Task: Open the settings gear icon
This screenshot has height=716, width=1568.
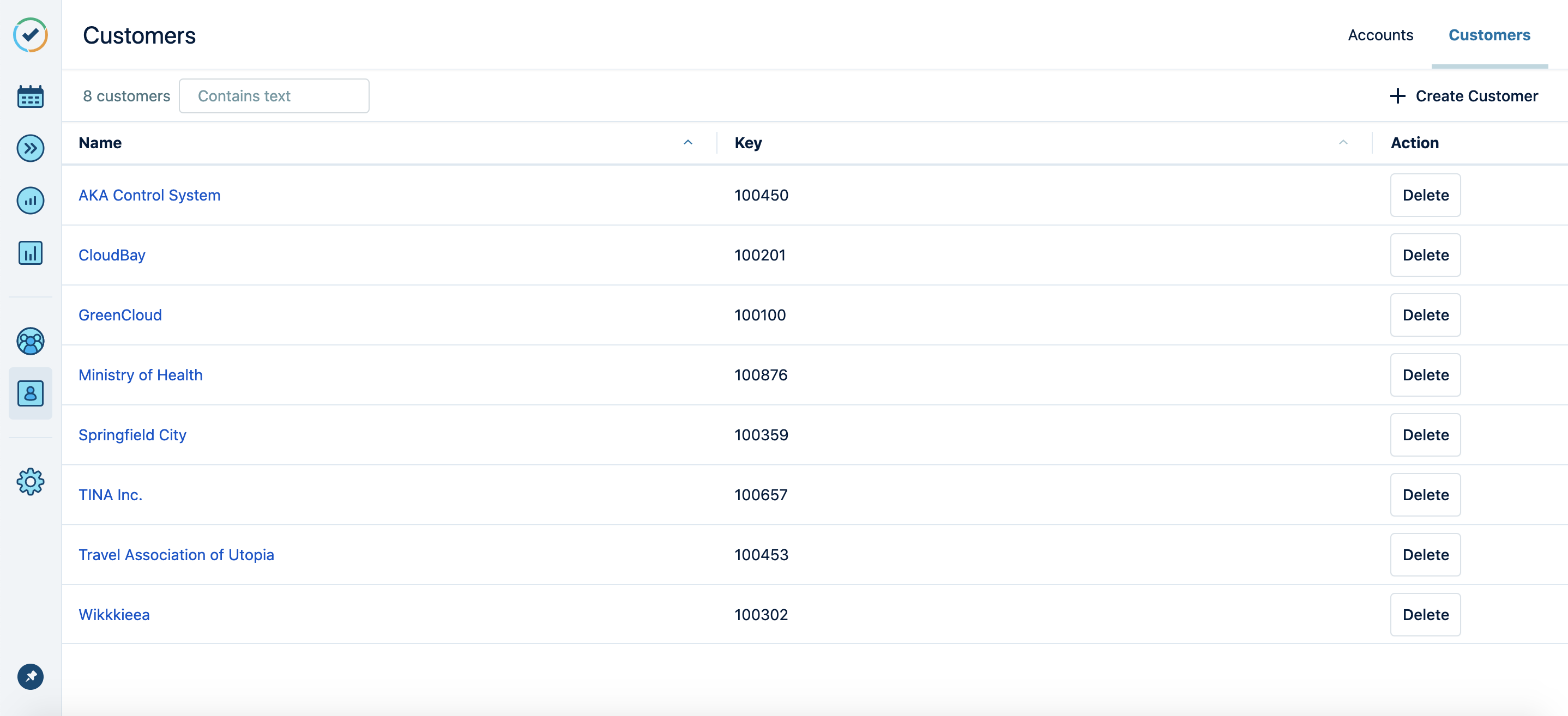Action: [x=31, y=481]
